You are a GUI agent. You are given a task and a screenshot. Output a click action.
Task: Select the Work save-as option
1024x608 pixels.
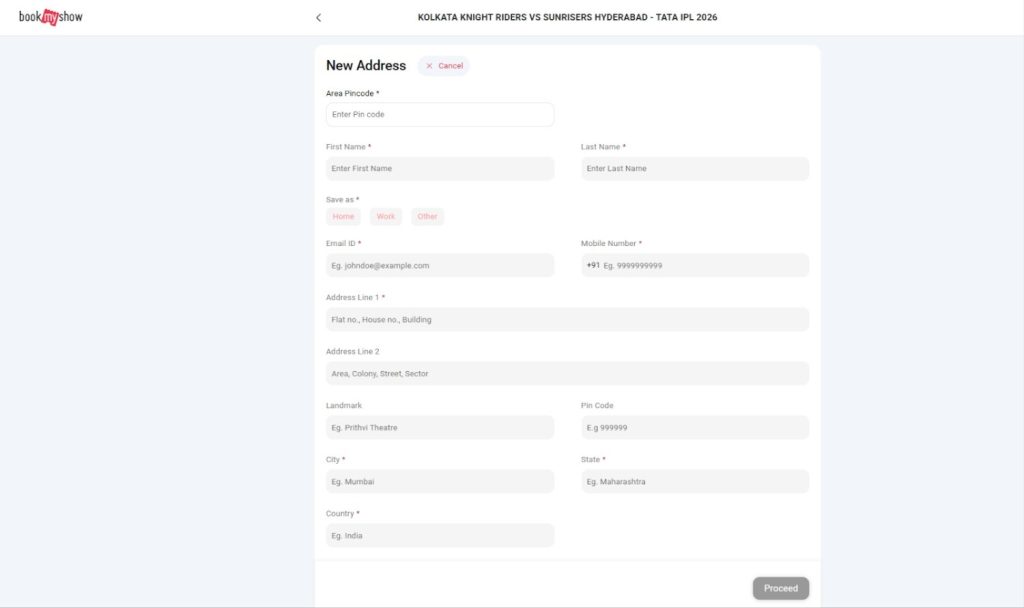385,216
